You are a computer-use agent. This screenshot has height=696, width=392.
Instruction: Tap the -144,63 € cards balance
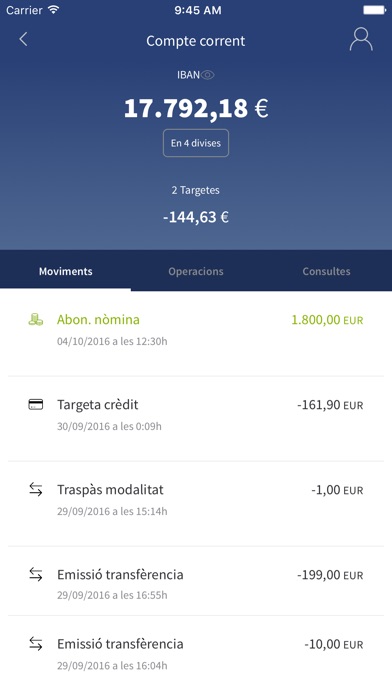pos(196,217)
